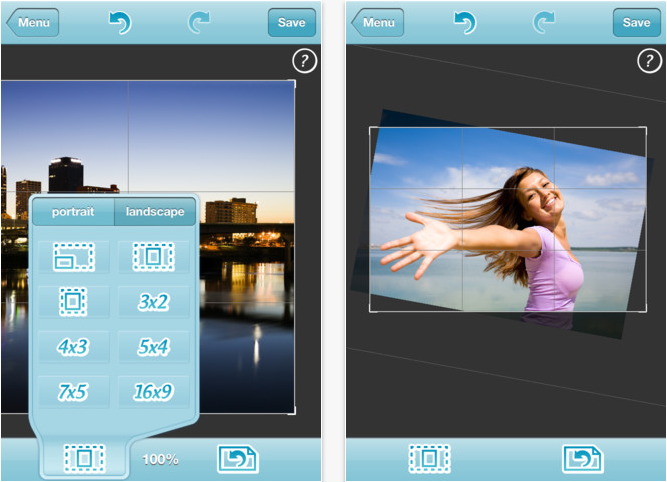Click the redo arrow in left screen
667x482 pixels.
pyautogui.click(x=199, y=22)
